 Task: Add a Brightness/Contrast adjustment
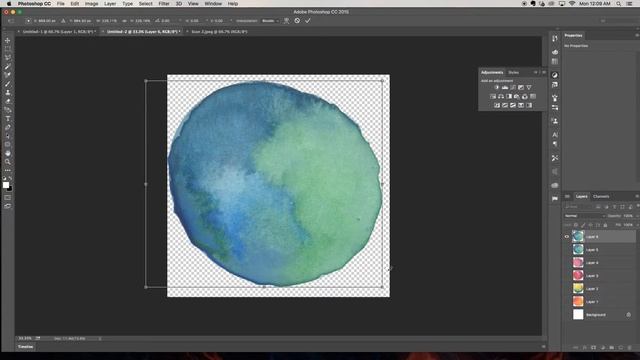(x=497, y=87)
